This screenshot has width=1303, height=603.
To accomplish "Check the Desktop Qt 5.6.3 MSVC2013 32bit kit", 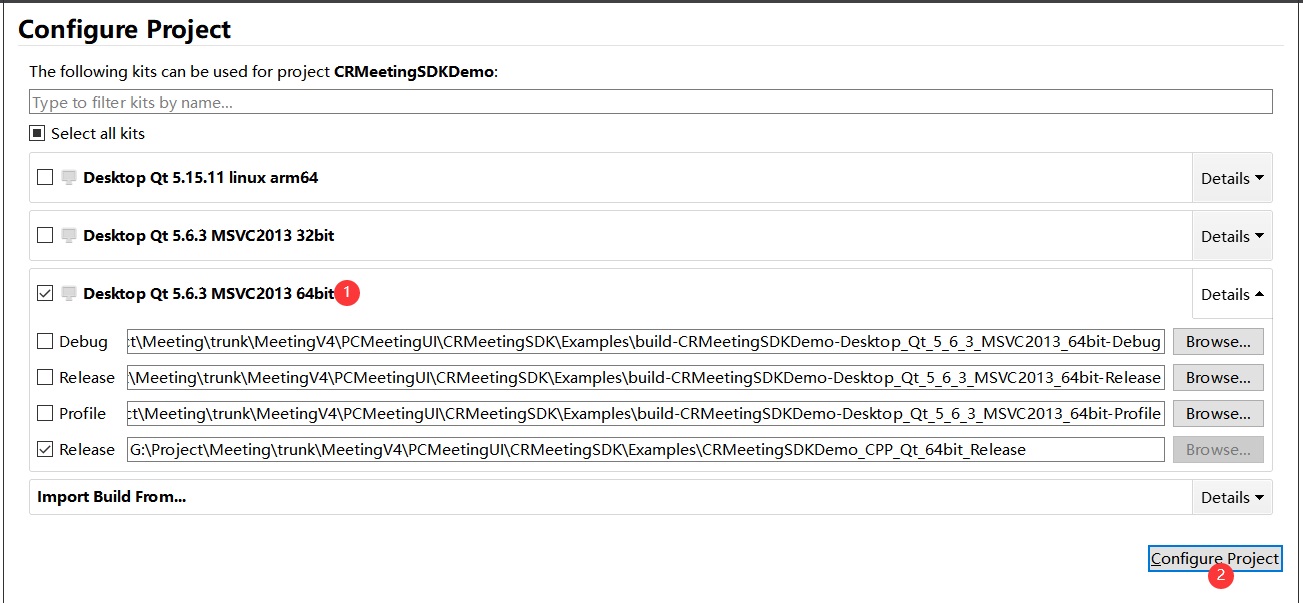I will click(45, 236).
